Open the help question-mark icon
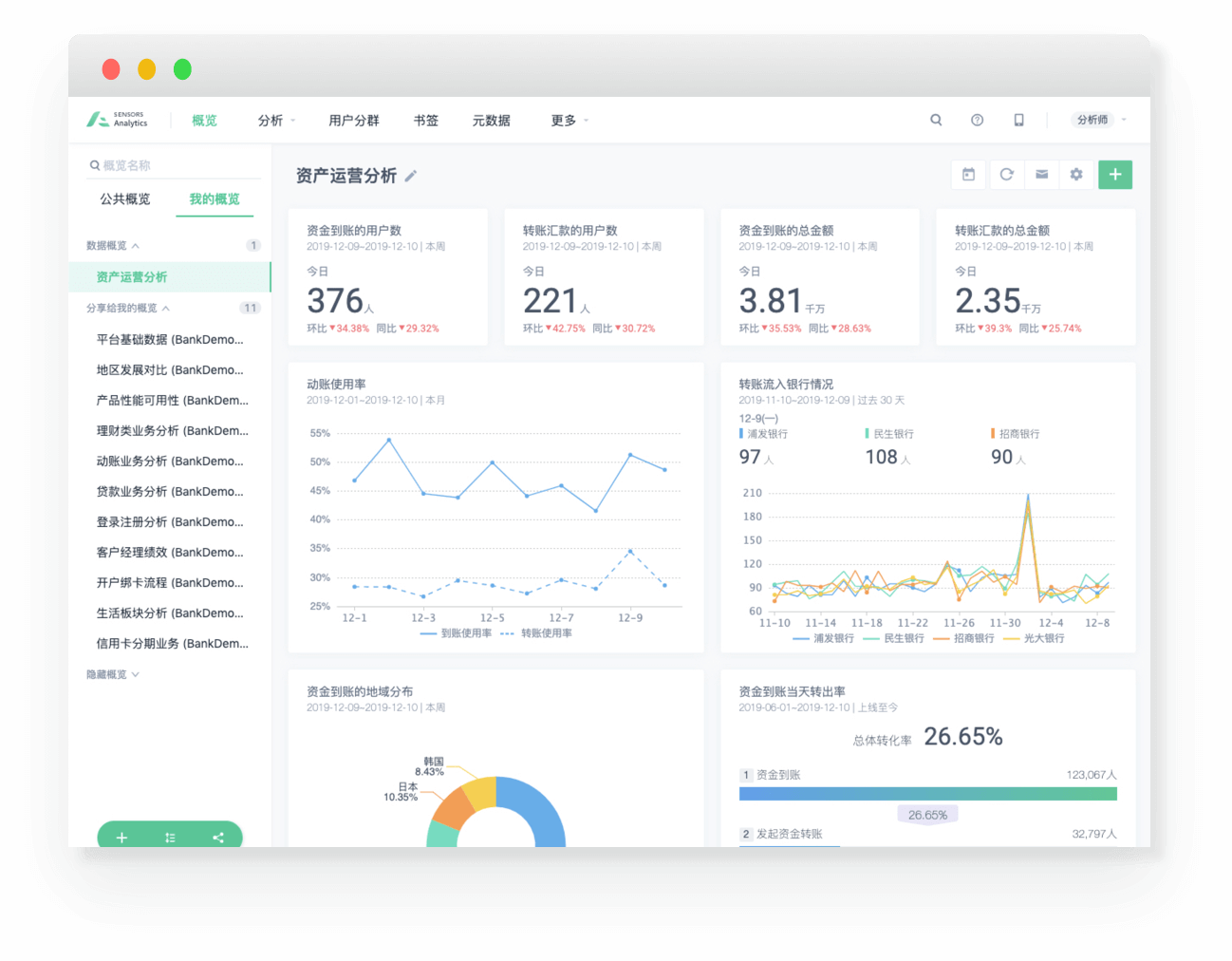The height and width of the screenshot is (961, 1232). [977, 120]
